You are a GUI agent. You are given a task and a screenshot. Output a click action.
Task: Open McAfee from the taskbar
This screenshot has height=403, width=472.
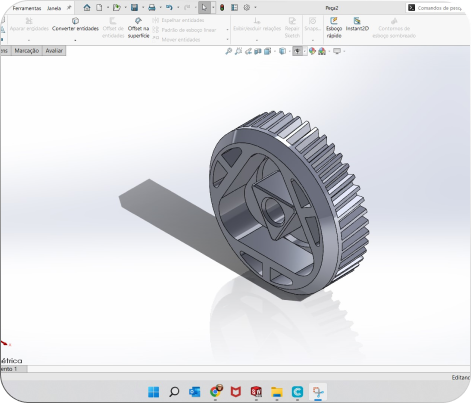pos(236,392)
